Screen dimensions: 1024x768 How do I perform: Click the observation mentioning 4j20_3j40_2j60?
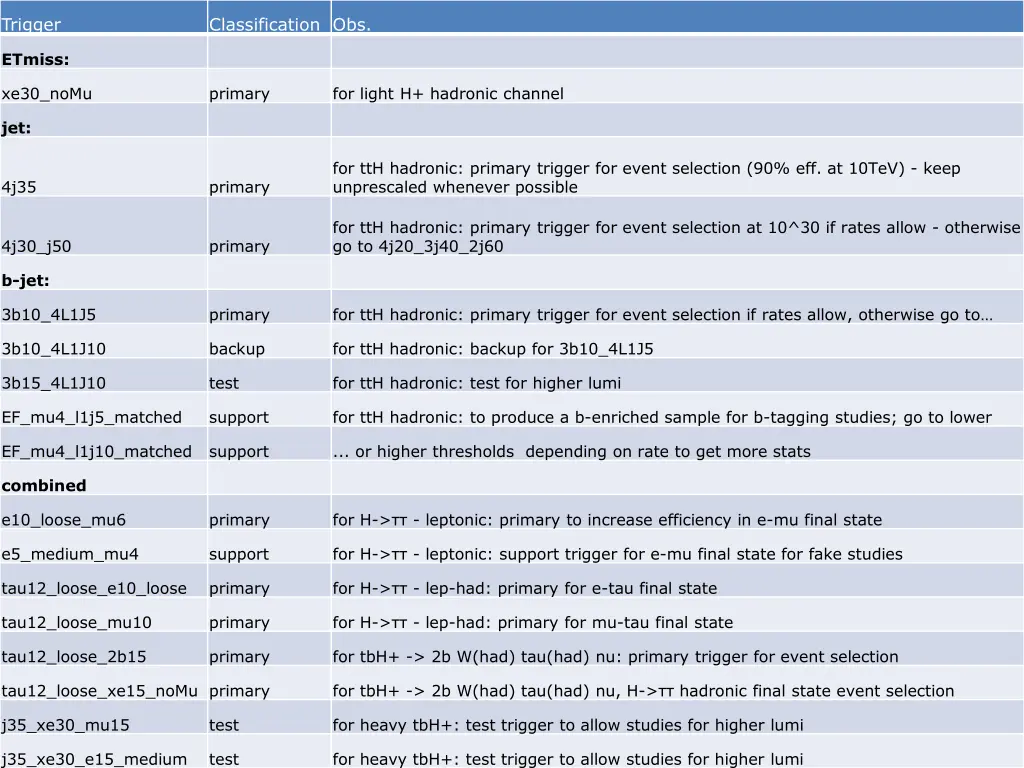point(677,226)
